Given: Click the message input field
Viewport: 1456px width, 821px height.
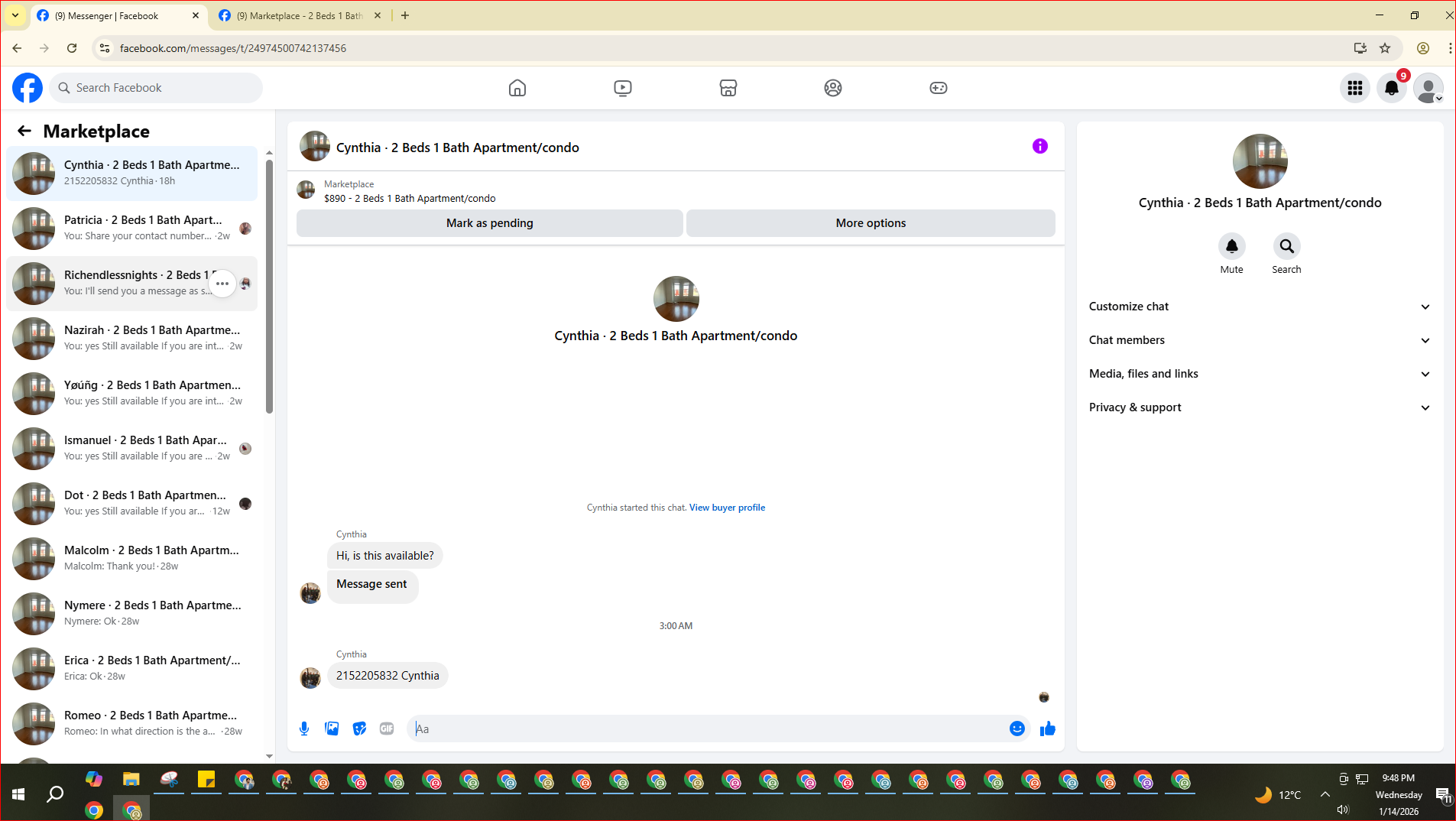Looking at the screenshot, I should coord(707,729).
